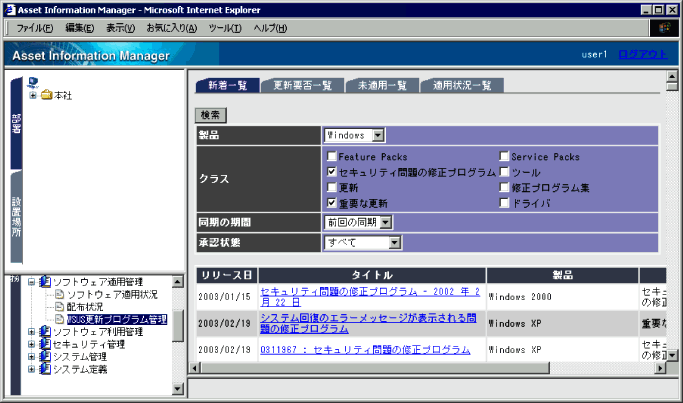The width and height of the screenshot is (683, 403).
Task: Uncheck セキュリティ問題の修正プログラム checkbox
Action: [332, 172]
